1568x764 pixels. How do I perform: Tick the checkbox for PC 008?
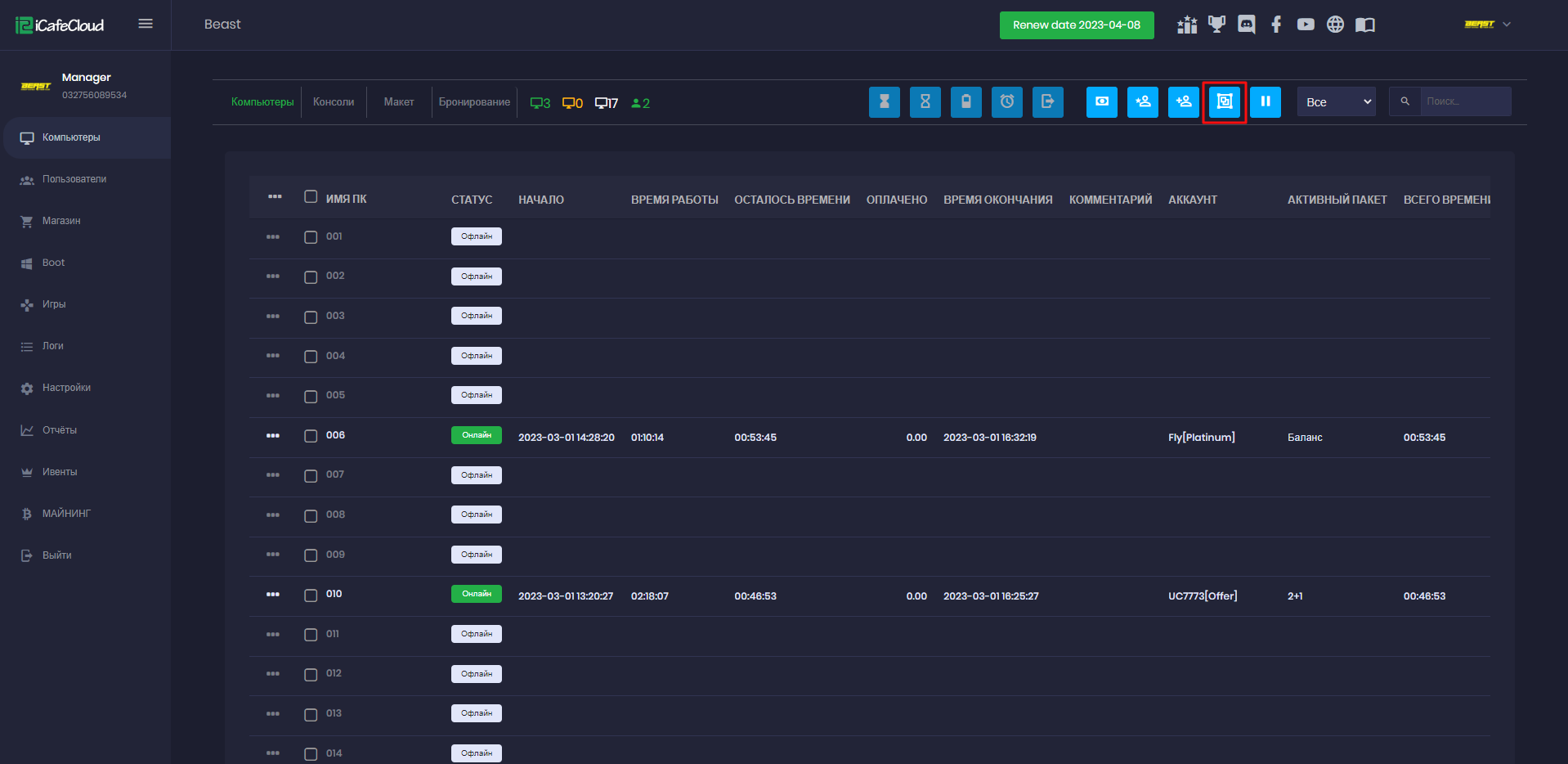click(311, 516)
